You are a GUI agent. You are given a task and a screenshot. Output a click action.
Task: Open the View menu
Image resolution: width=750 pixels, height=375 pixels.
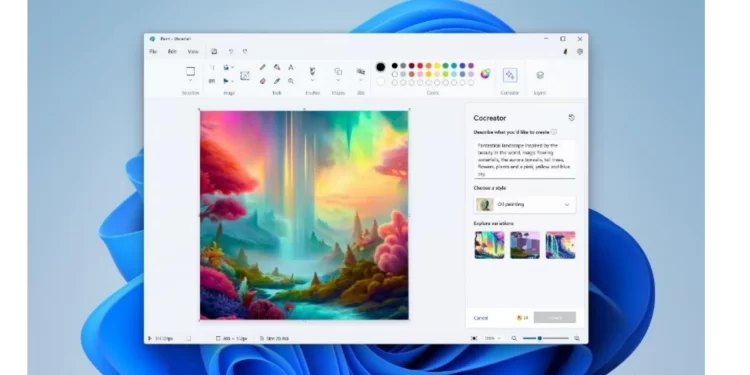click(193, 52)
